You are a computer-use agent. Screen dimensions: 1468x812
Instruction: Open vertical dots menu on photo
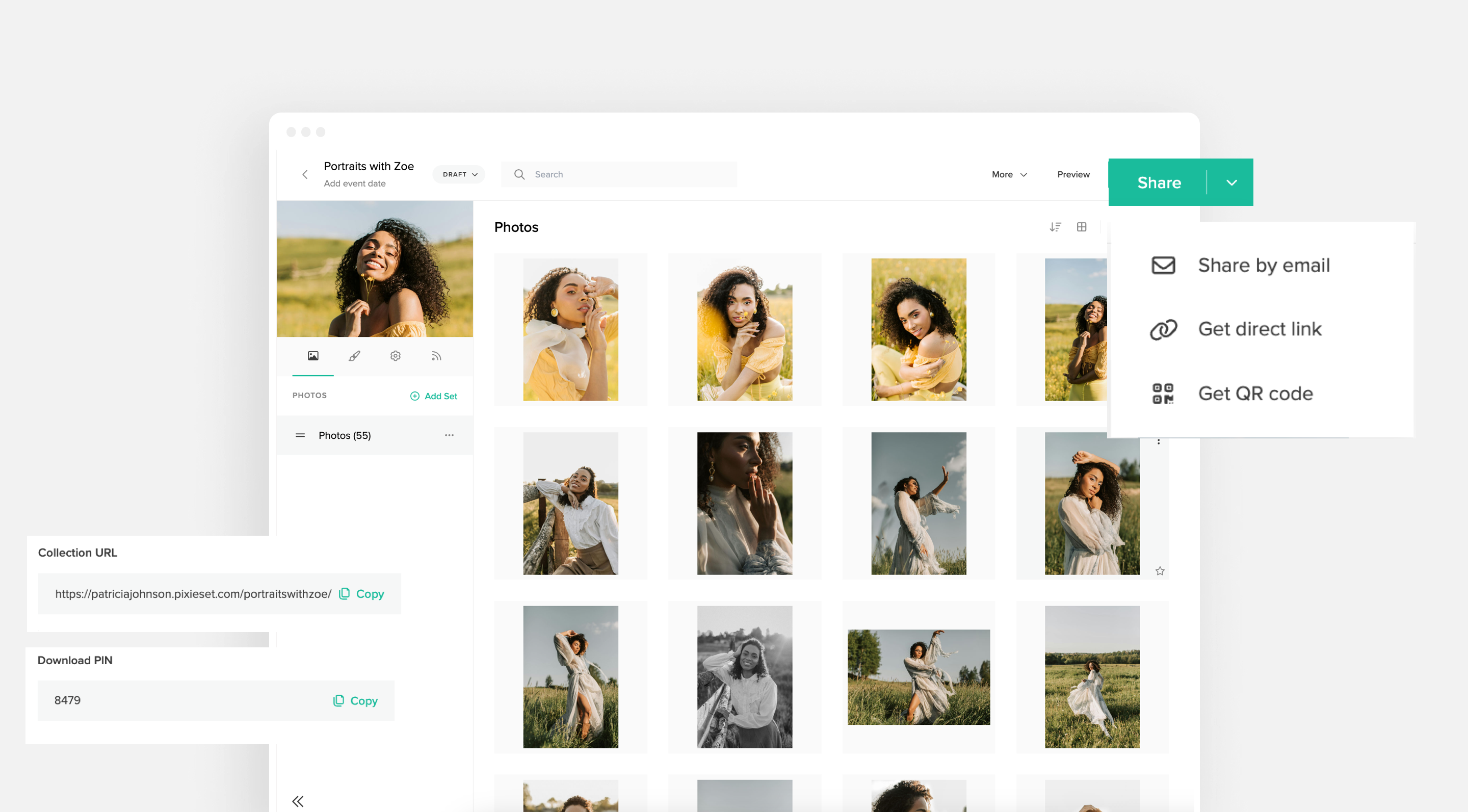coord(1159,441)
